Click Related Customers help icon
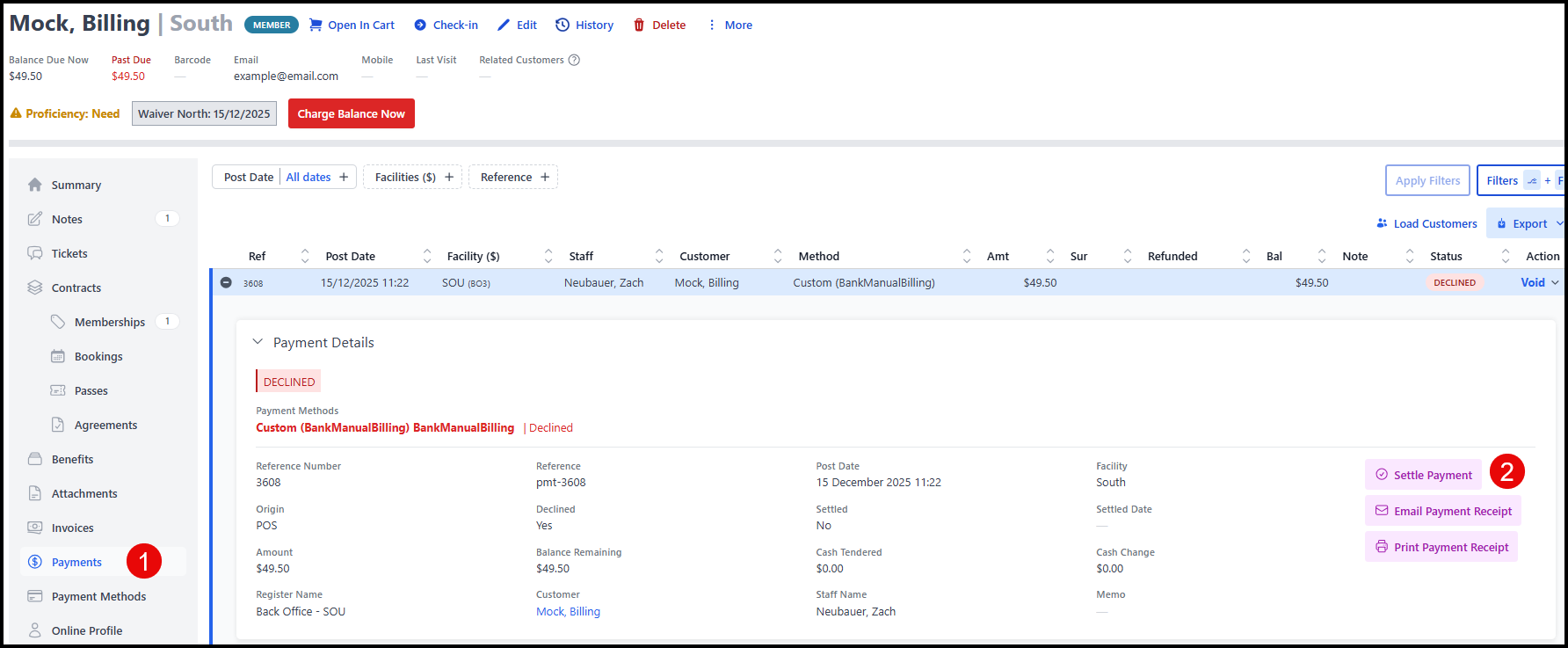Image resolution: width=1568 pixels, height=648 pixels. tap(574, 60)
